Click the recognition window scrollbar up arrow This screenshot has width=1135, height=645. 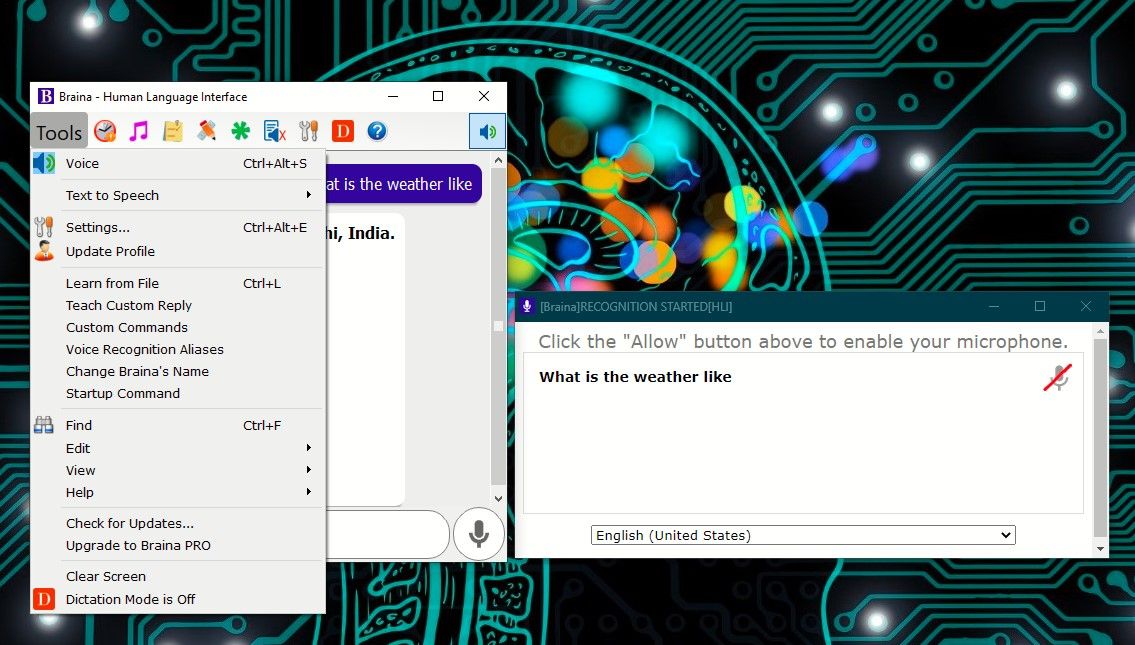pos(1100,331)
